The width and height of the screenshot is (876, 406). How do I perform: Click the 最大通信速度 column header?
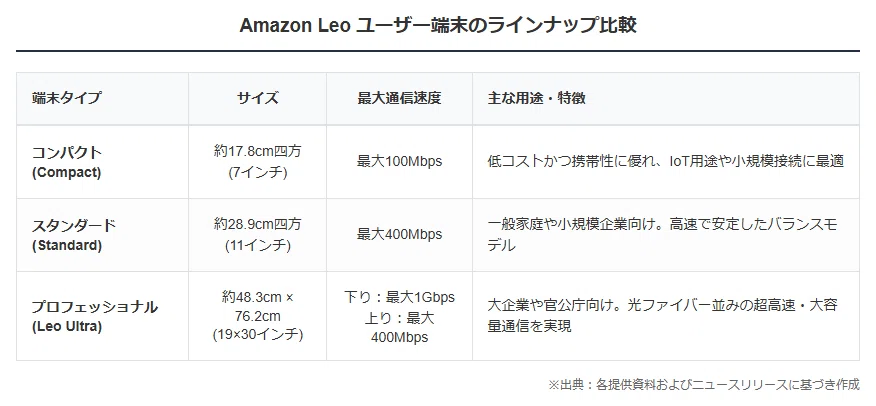(399, 98)
